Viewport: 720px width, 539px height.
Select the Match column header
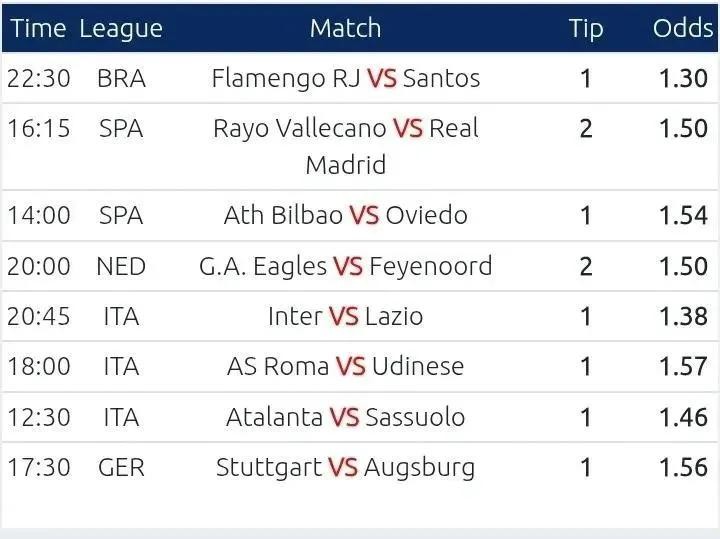point(345,28)
